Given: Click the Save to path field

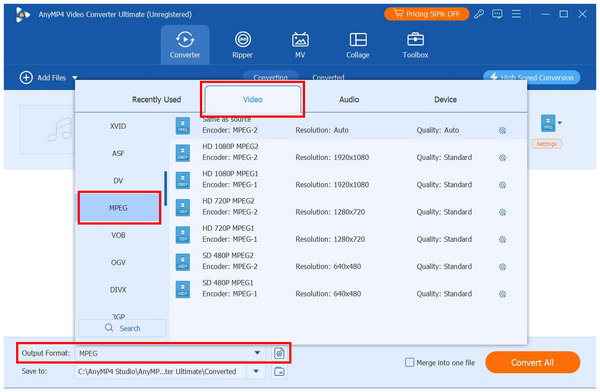Looking at the screenshot, I should pos(161,371).
